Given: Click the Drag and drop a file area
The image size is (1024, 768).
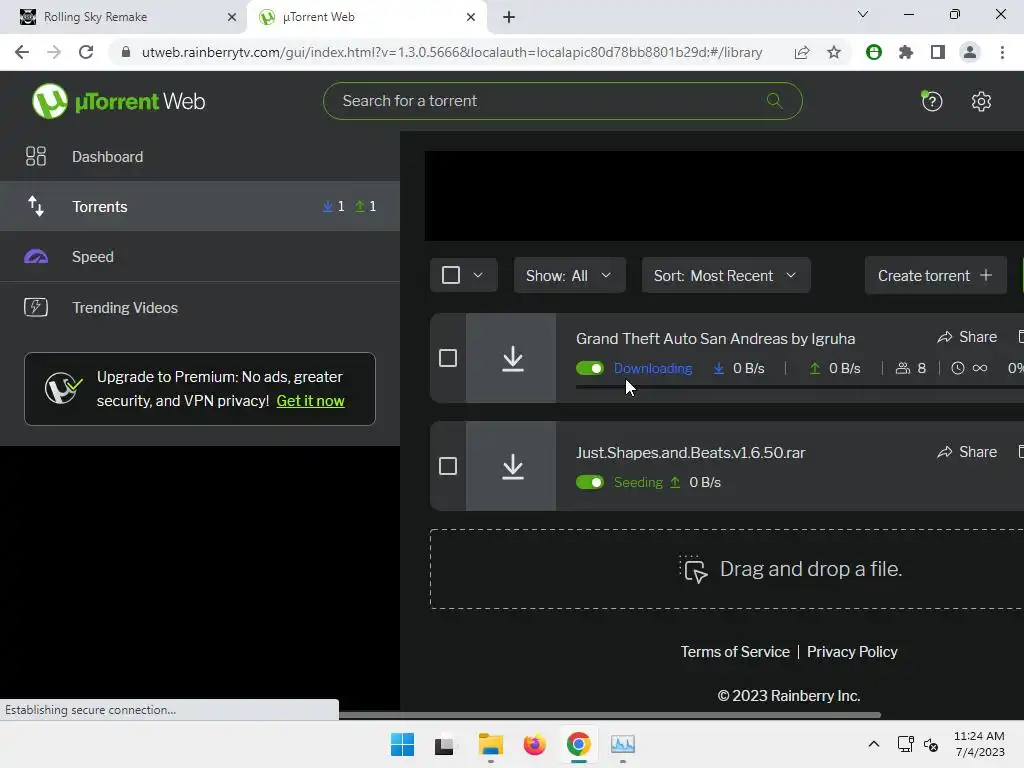Looking at the screenshot, I should [727, 569].
